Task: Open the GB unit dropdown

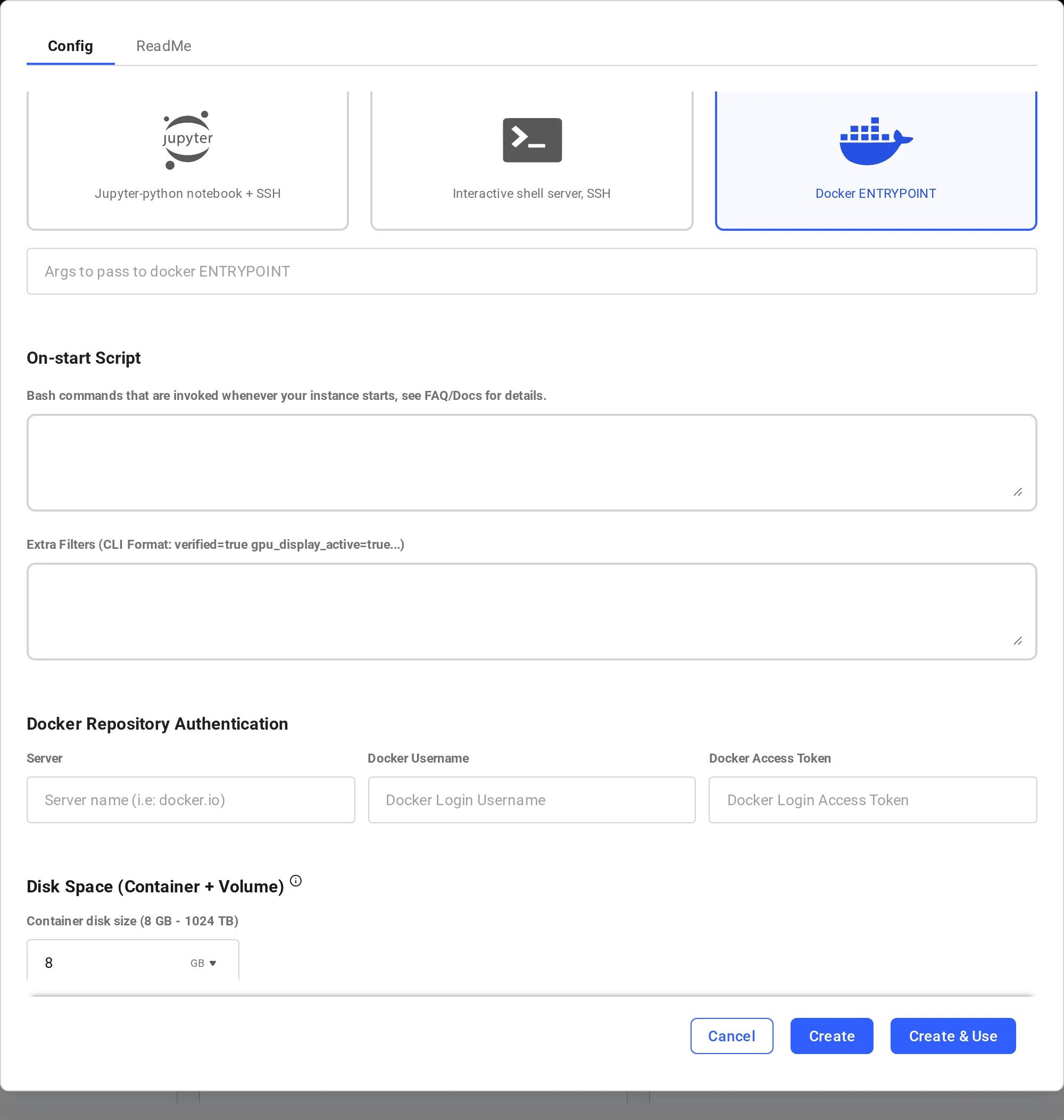Action: pyautogui.click(x=204, y=963)
